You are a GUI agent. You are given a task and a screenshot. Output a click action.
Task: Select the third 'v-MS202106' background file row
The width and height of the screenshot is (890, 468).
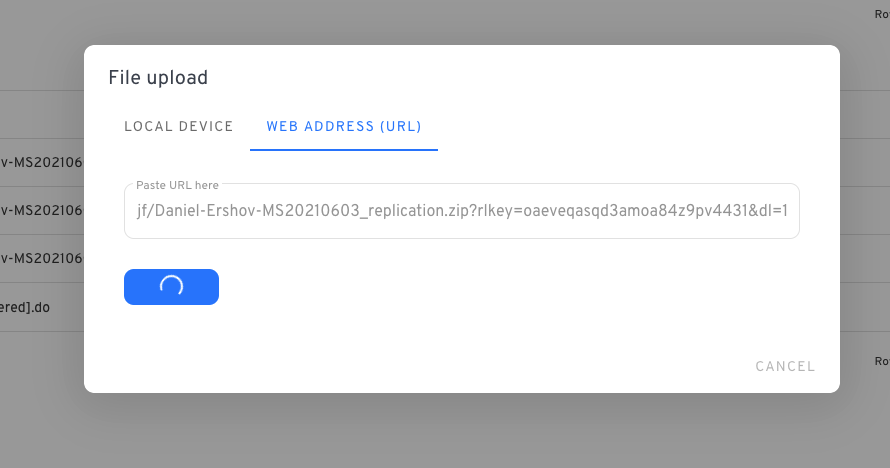click(42, 259)
